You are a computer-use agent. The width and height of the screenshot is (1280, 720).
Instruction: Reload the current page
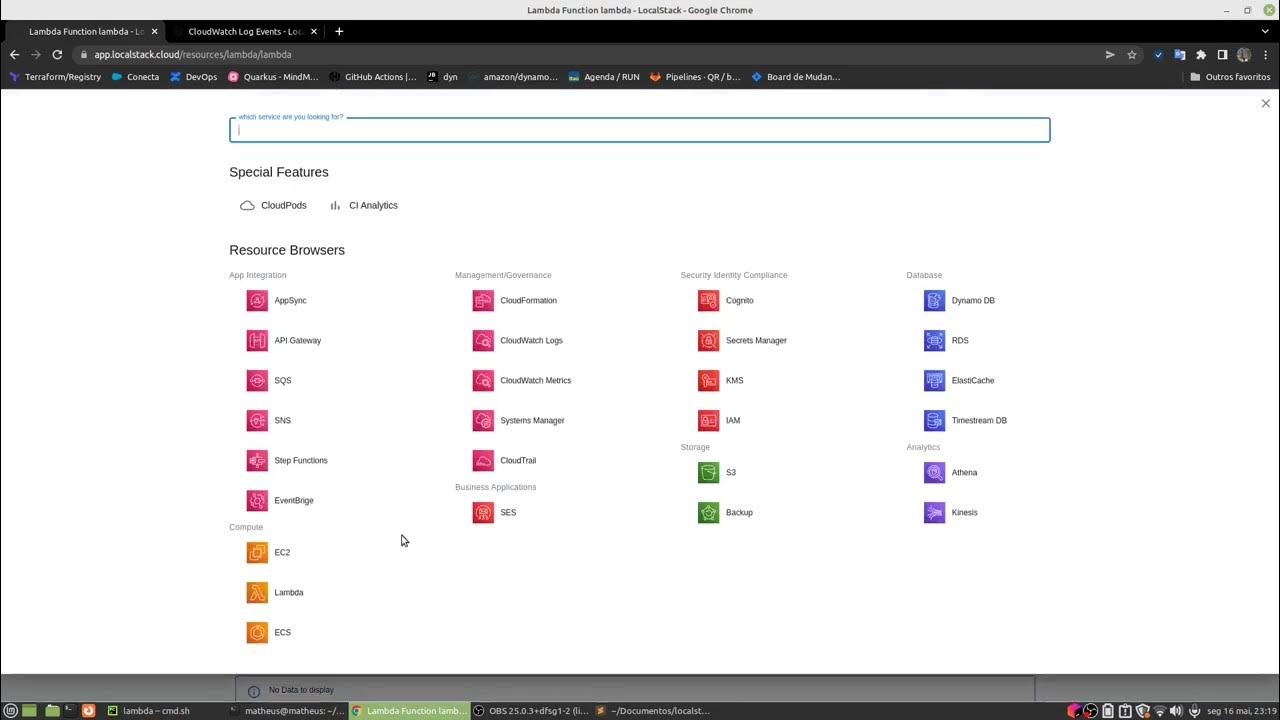(57, 55)
